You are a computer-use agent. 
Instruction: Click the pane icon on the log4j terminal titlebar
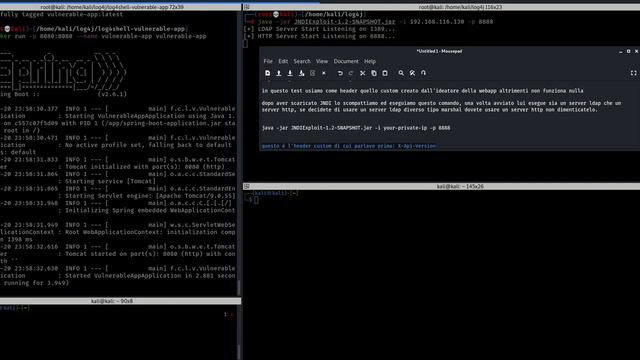point(247,7)
